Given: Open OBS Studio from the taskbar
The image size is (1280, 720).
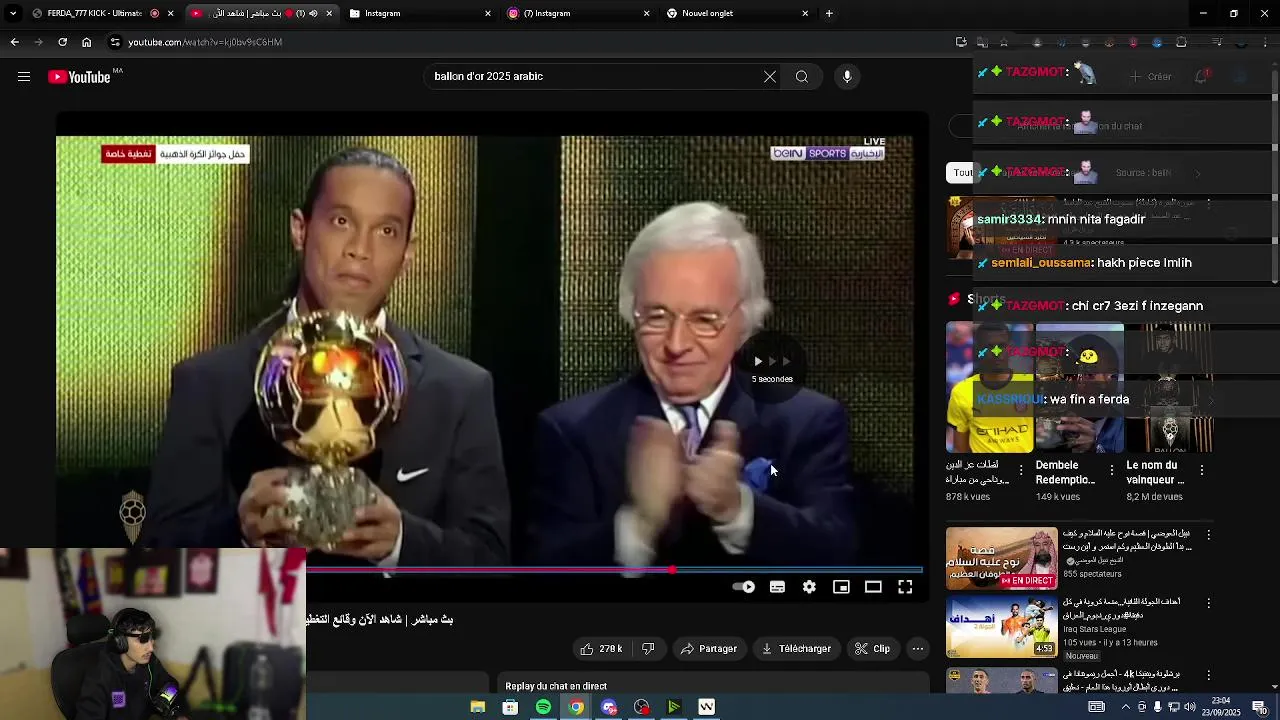Looking at the screenshot, I should (641, 707).
